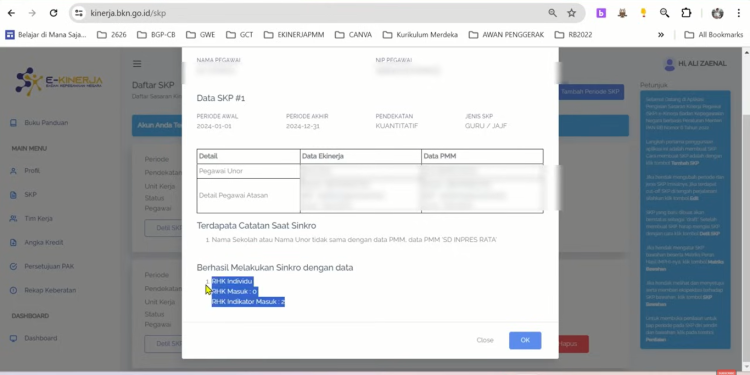
Task: Open the GWE bookmark folder
Action: (200, 34)
